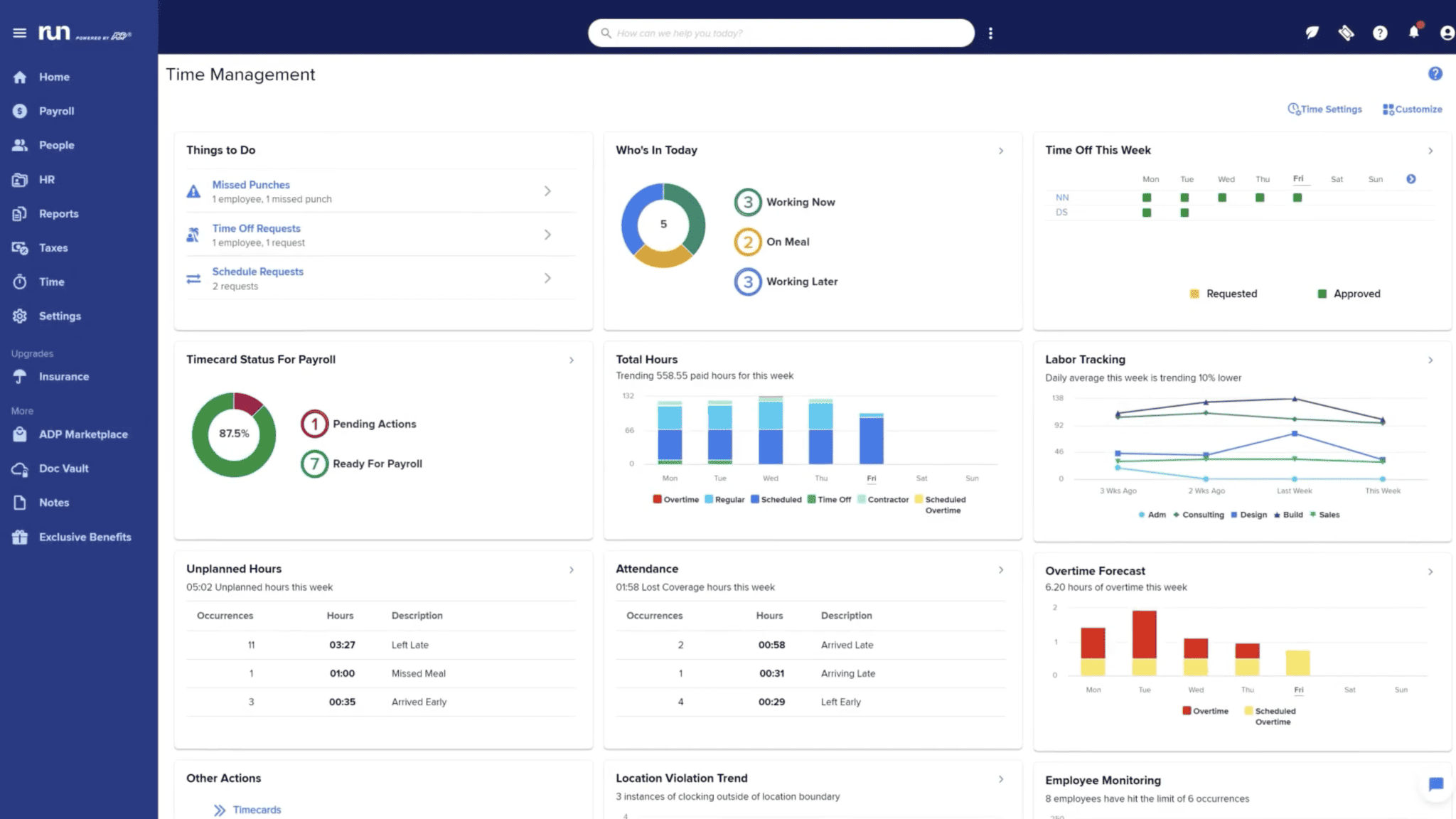Open the Doc Vault from the sidebar

[64, 468]
